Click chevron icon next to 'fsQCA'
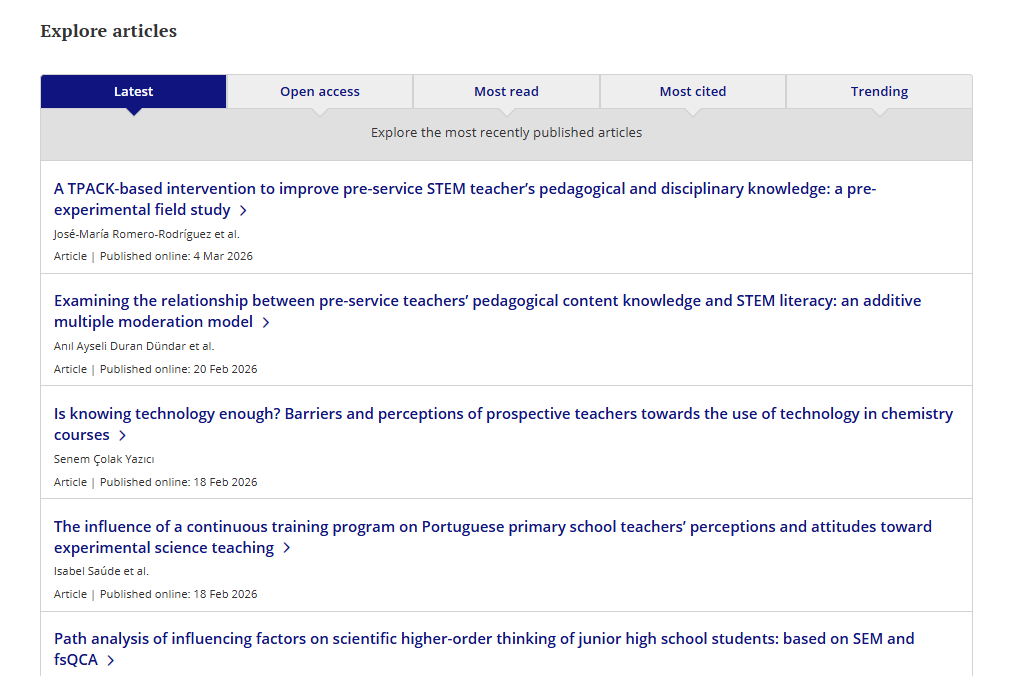 (x=111, y=661)
